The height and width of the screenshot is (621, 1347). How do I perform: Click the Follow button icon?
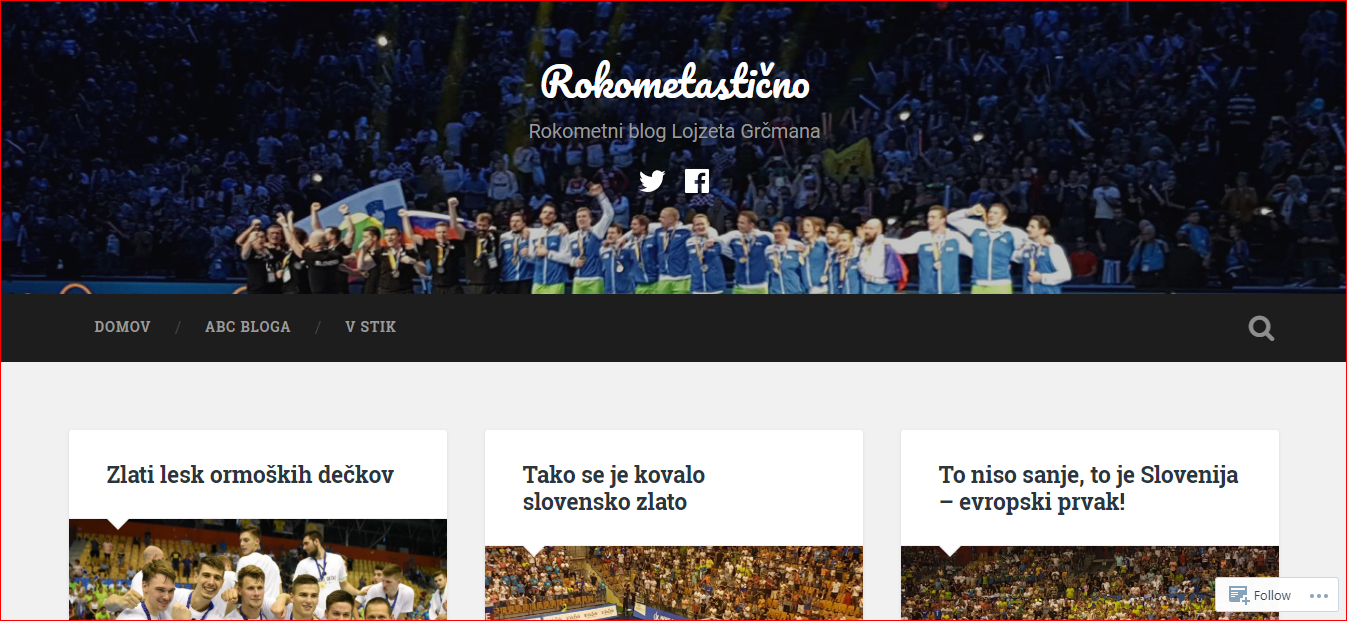pos(1238,595)
